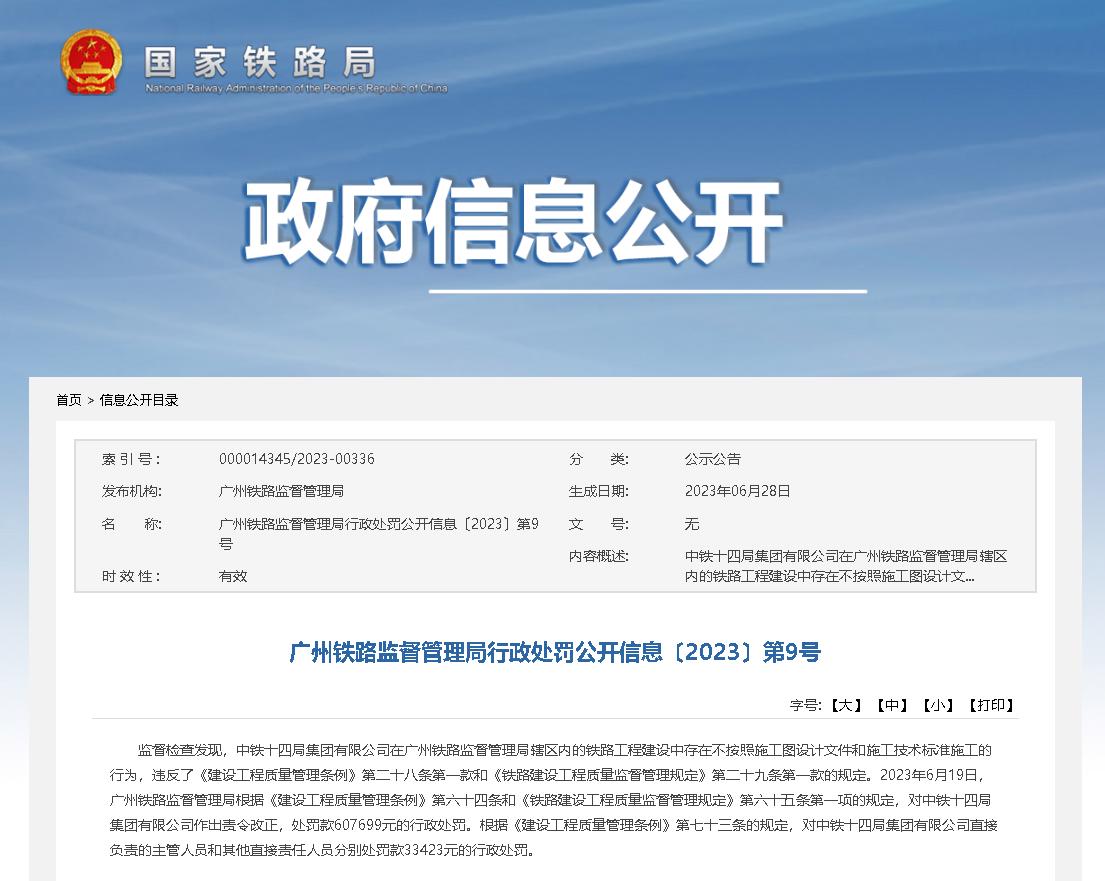Screen dimensions: 1105x881
Task: Click 【打印】 to print the announcement
Action: coord(990,705)
